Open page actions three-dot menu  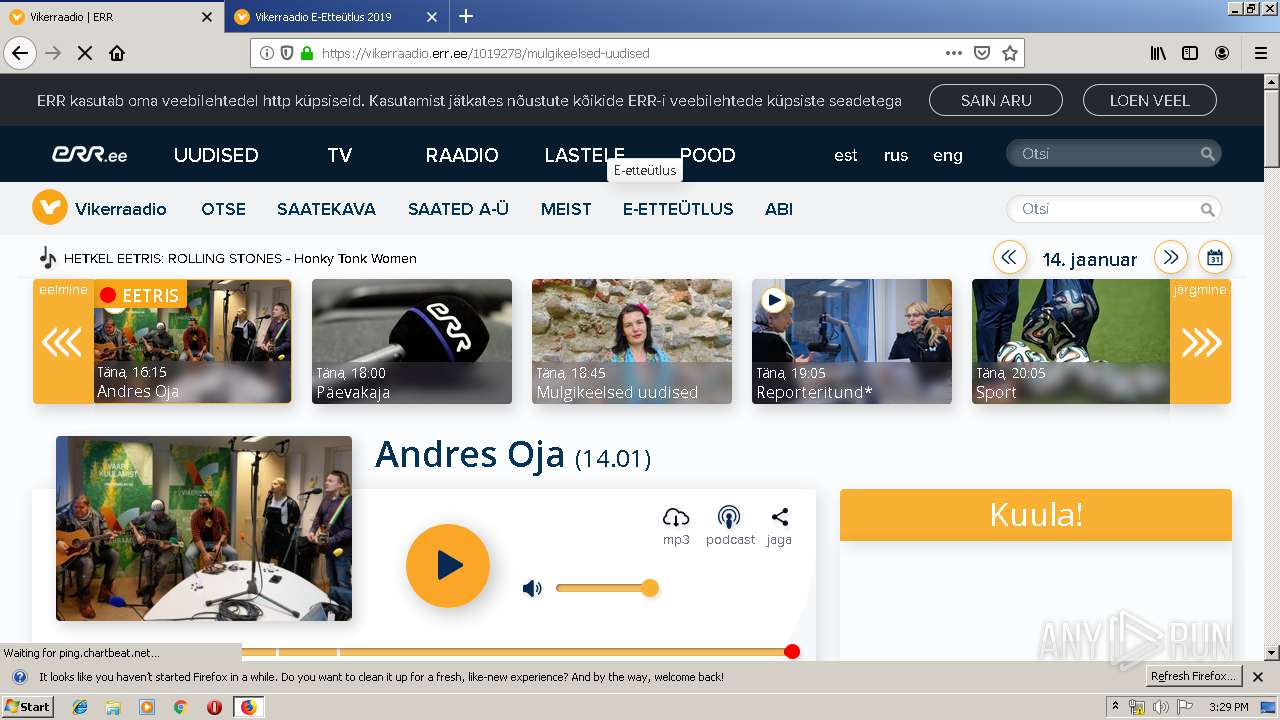[x=954, y=53]
